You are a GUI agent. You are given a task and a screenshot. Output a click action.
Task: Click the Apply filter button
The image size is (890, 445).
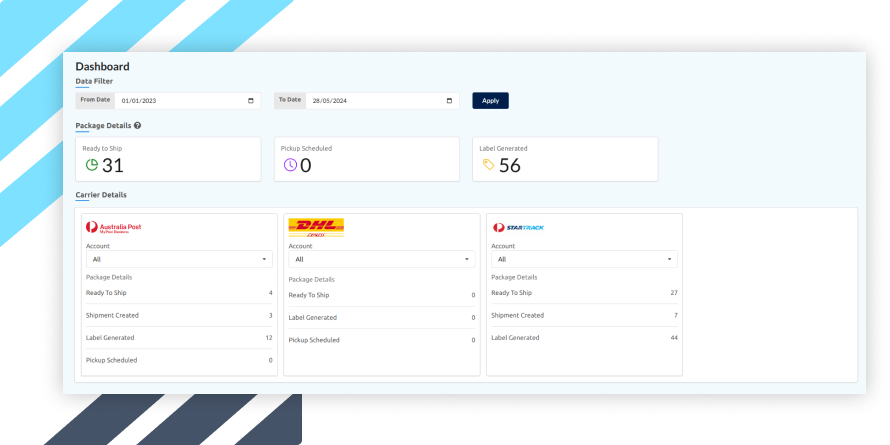click(x=490, y=100)
